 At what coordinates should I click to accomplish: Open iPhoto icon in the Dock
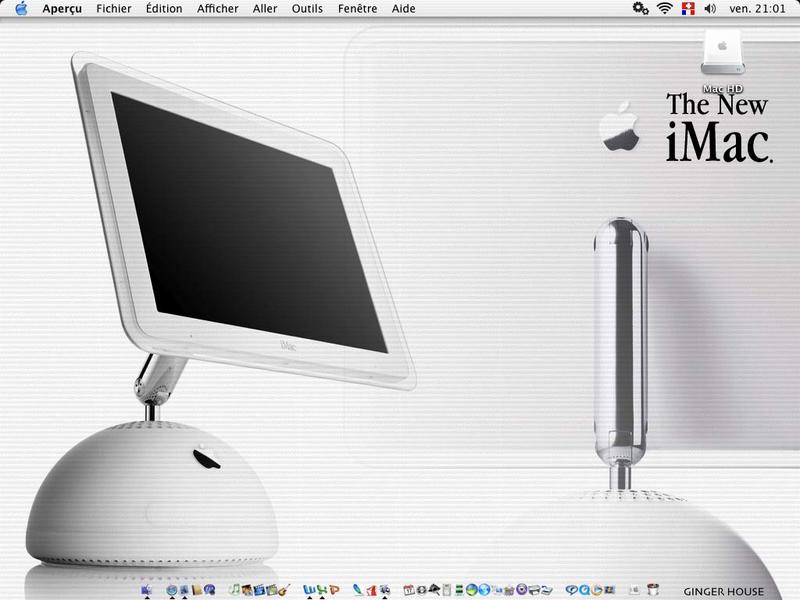click(x=247, y=590)
